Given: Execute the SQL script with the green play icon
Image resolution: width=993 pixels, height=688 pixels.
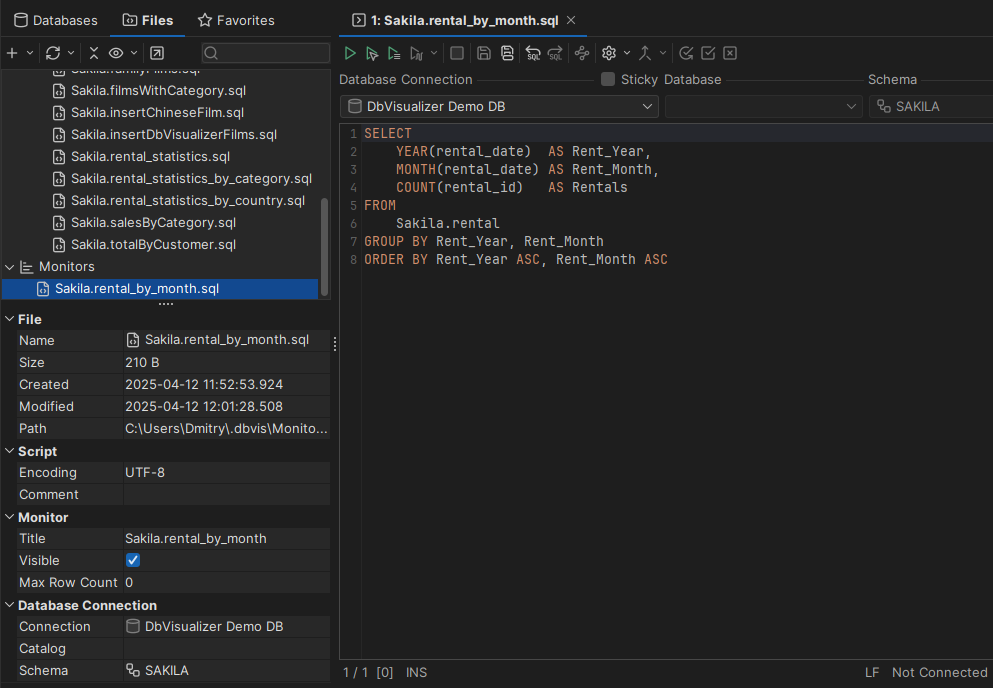Looking at the screenshot, I should (350, 52).
